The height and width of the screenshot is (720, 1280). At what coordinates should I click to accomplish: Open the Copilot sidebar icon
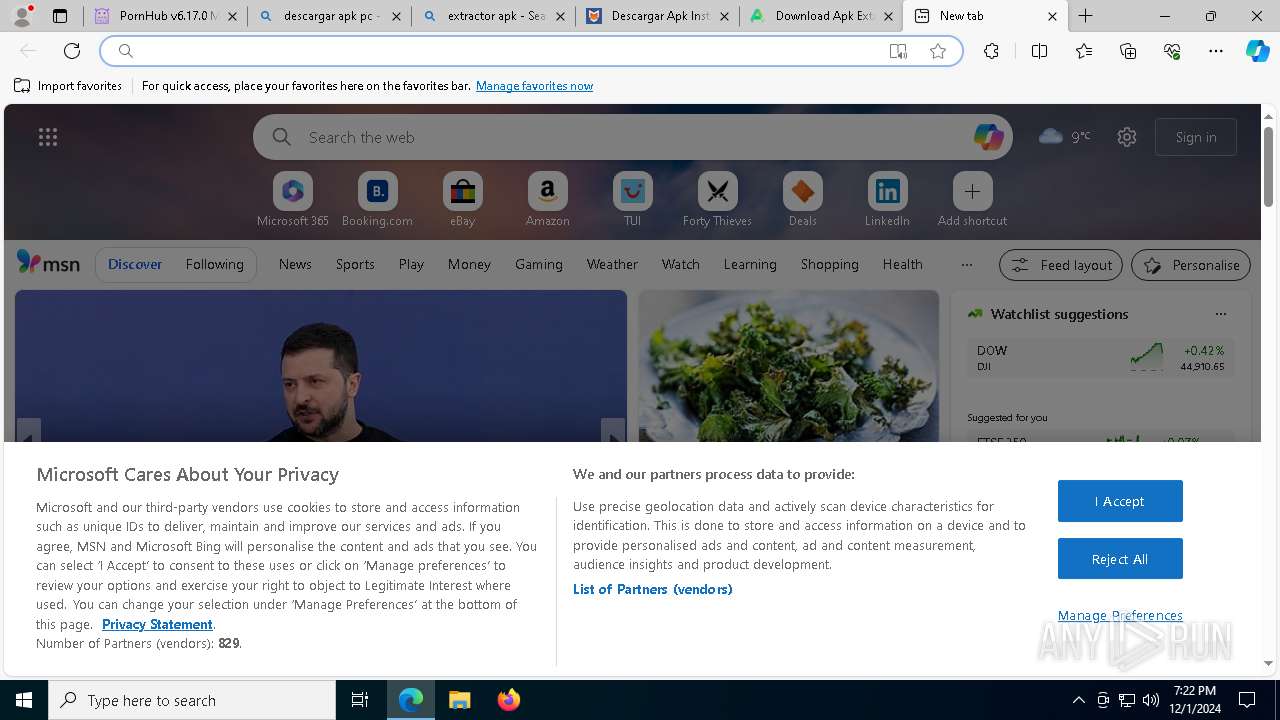pos(1258,51)
